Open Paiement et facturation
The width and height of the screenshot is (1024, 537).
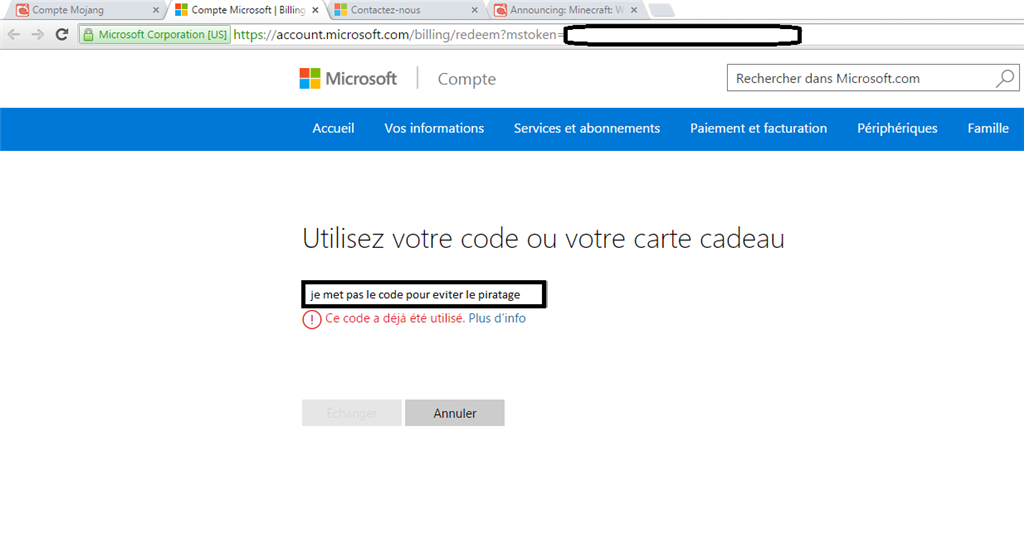point(758,129)
